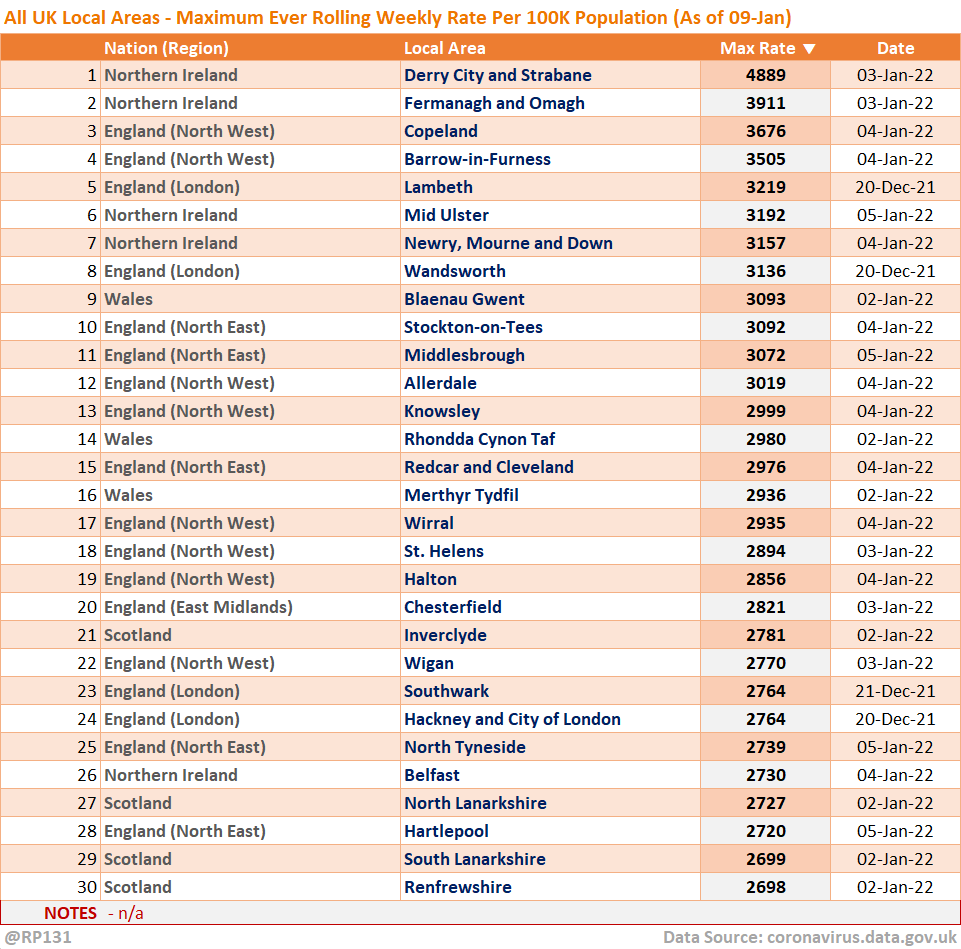Open the coronavirus.data.gov.uk data source
This screenshot has width=961, height=949.
click(860, 937)
